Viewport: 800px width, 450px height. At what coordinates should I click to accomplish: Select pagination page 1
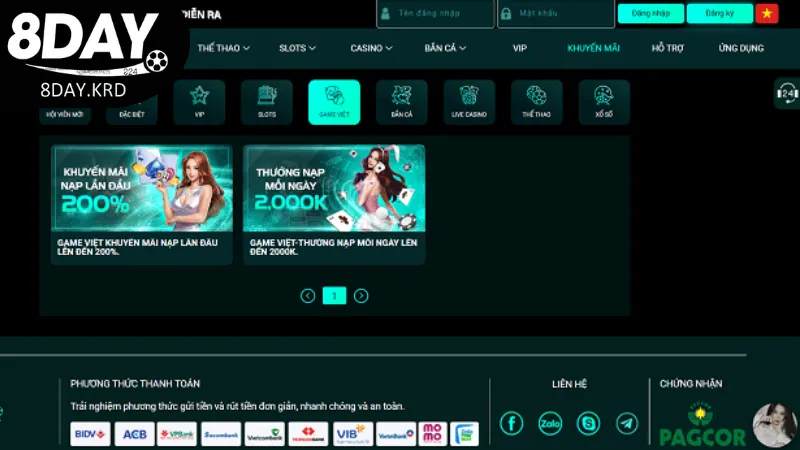(334, 295)
